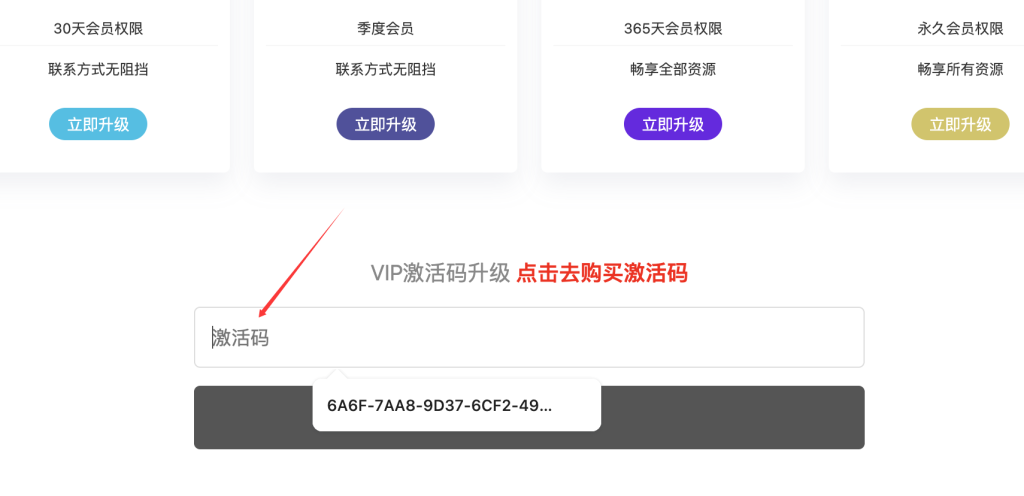This screenshot has width=1024, height=496.
Task: Click the 畅享全部资源 text
Action: [673, 69]
